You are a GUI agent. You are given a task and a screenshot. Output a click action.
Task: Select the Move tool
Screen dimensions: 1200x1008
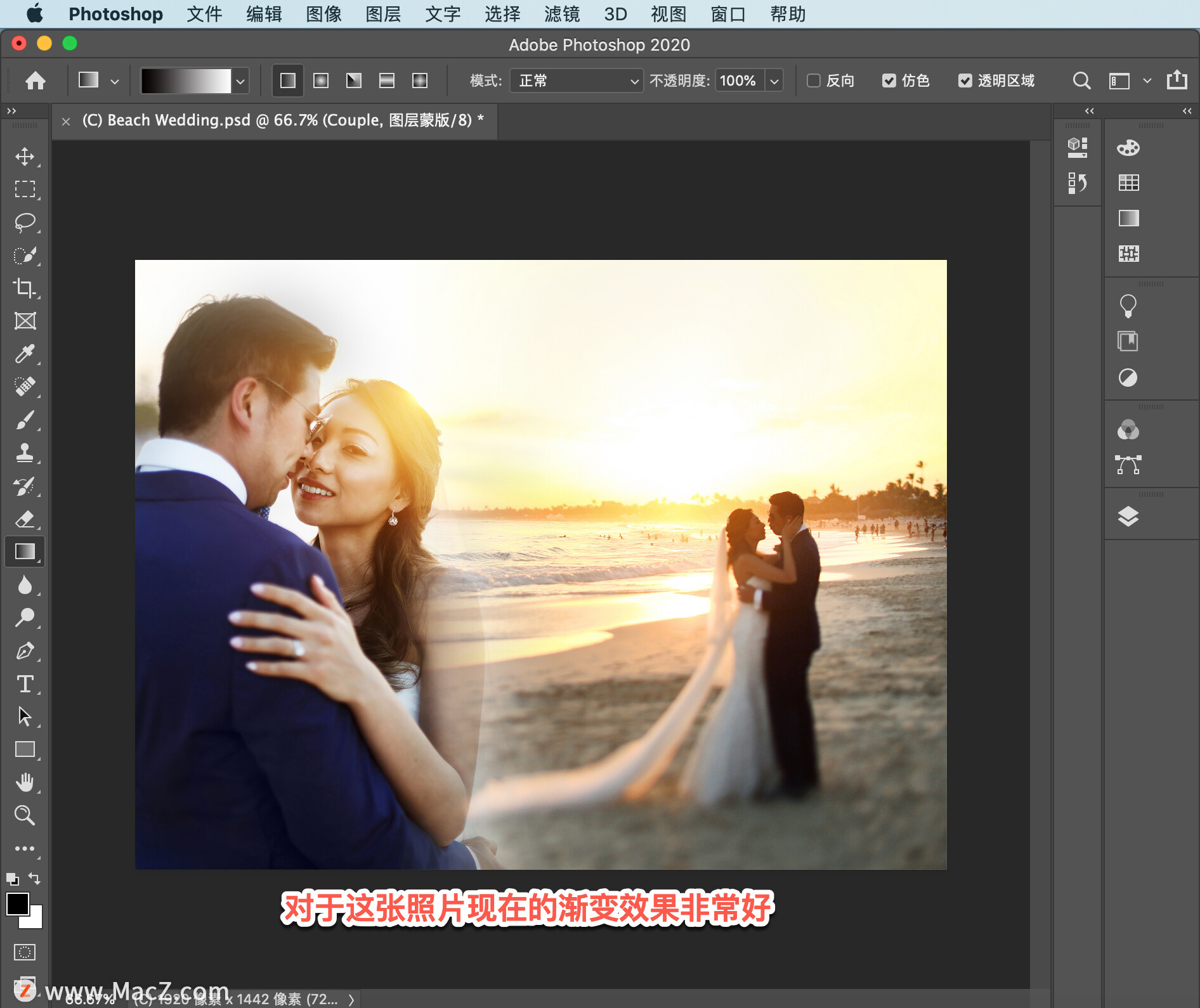[x=25, y=157]
